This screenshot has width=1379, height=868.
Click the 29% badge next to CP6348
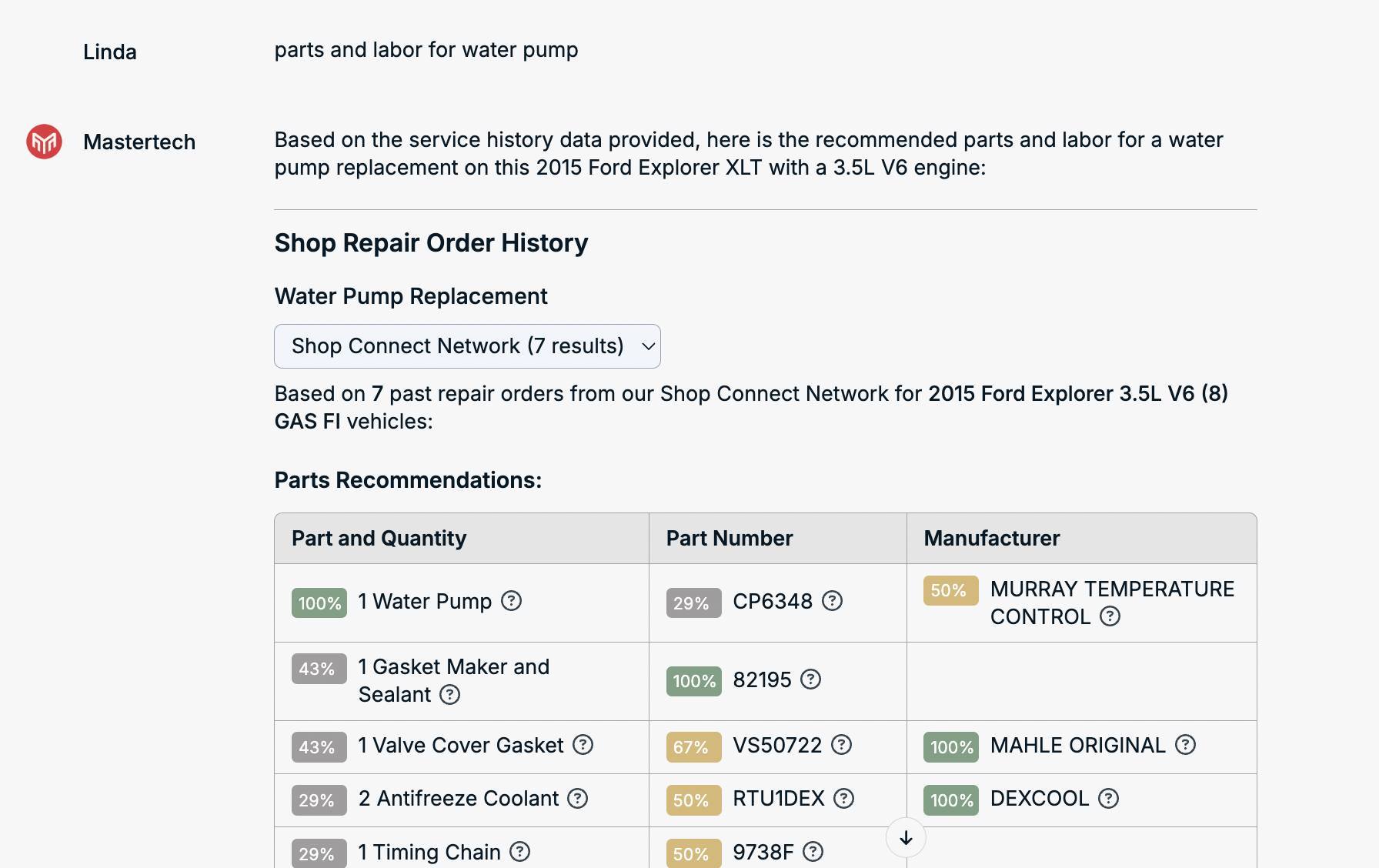693,603
